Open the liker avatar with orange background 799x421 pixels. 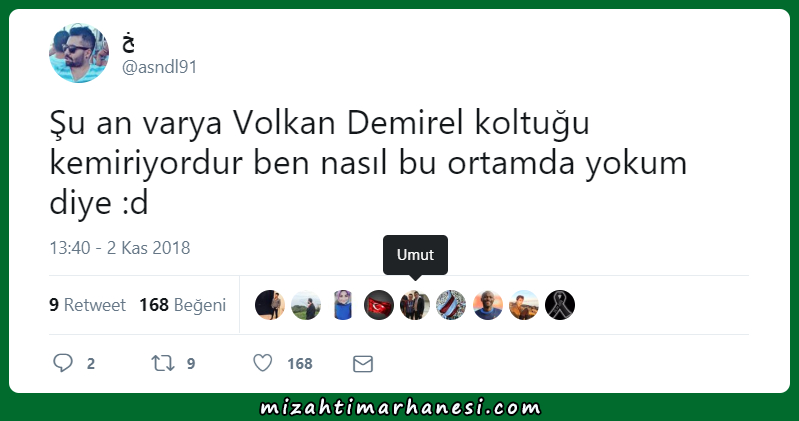pyautogui.click(x=488, y=305)
